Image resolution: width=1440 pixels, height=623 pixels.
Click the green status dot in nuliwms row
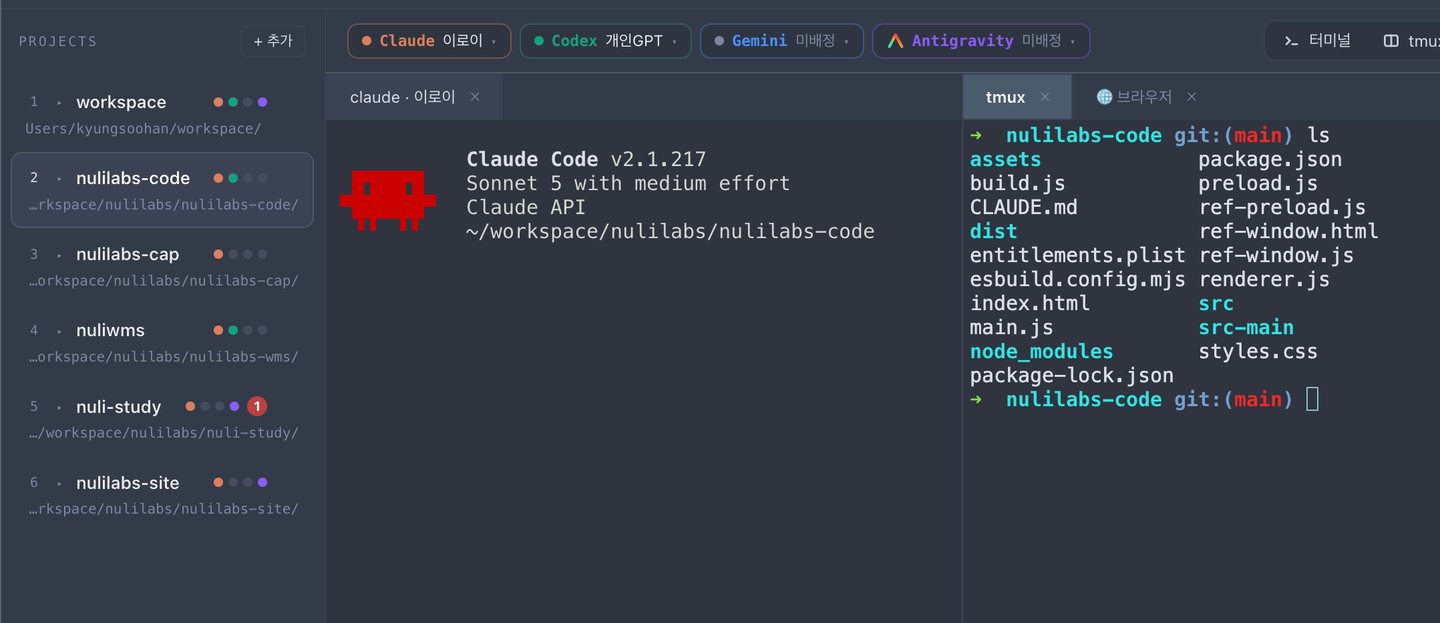tap(233, 330)
